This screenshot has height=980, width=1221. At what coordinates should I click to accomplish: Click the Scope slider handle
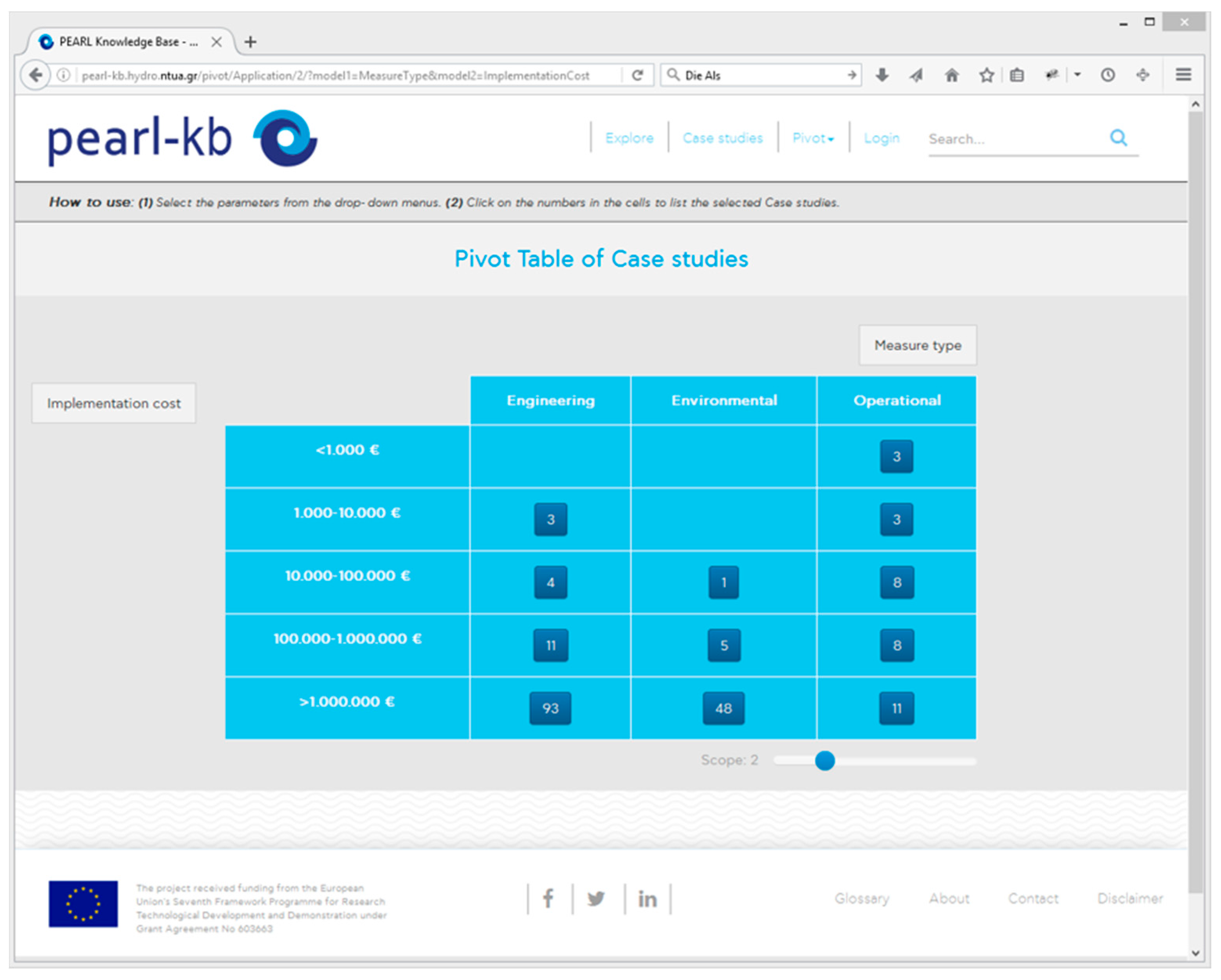point(824,760)
